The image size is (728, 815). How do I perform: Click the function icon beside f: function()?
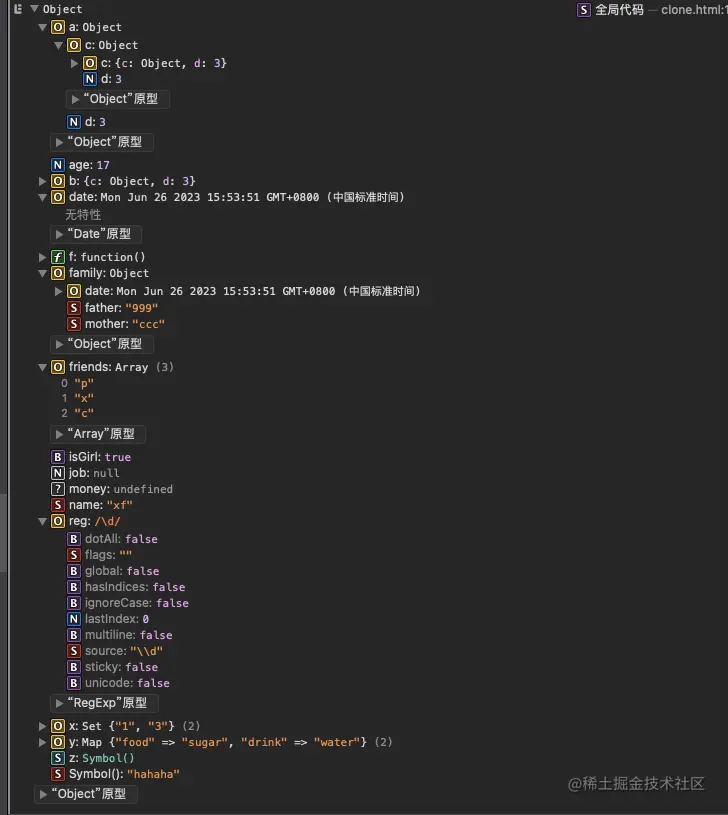click(x=58, y=257)
